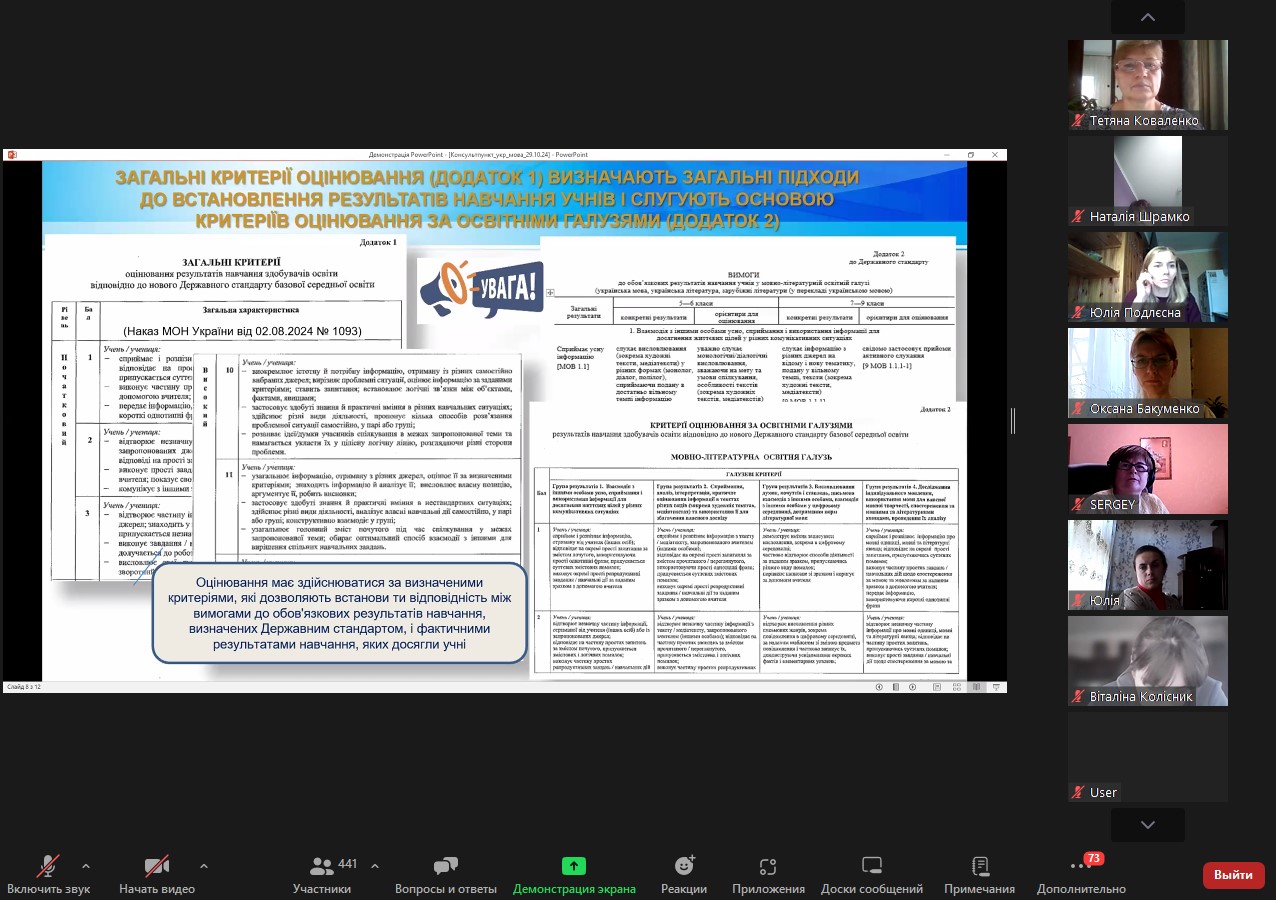Image resolution: width=1276 pixels, height=900 pixels.
Task: Expand participants options arrow beside Участники
Action: [375, 866]
